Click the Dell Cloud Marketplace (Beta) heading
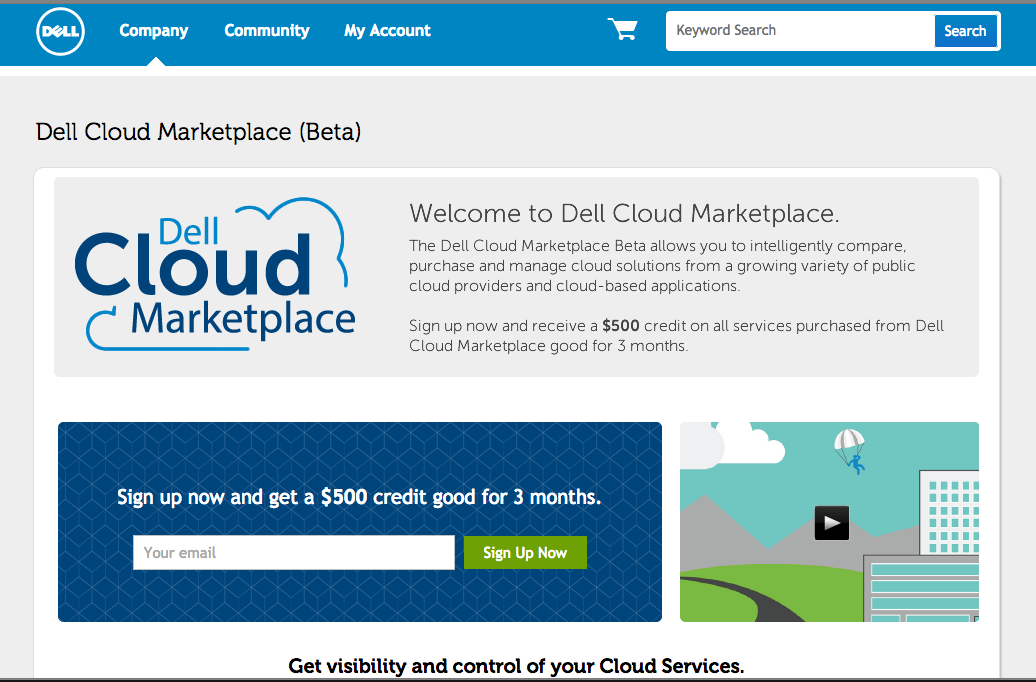 click(198, 132)
